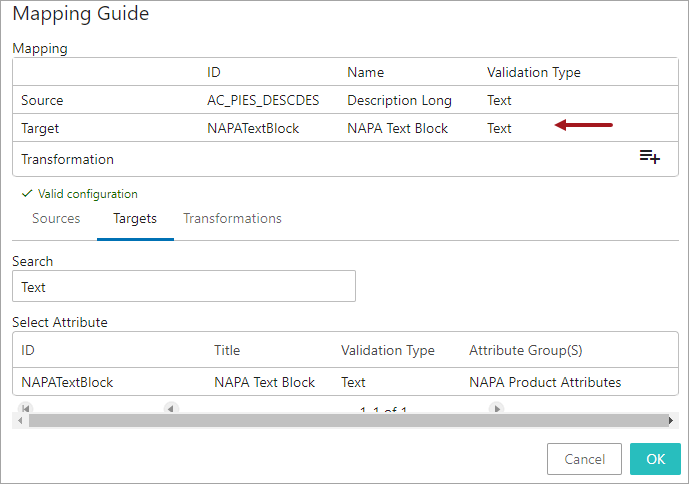Screen dimensions: 689x484
Task: Open the Transformations tab
Action: pos(232,218)
